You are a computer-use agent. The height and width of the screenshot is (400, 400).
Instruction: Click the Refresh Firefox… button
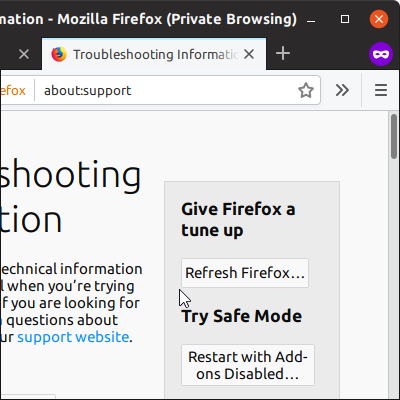coord(245,273)
